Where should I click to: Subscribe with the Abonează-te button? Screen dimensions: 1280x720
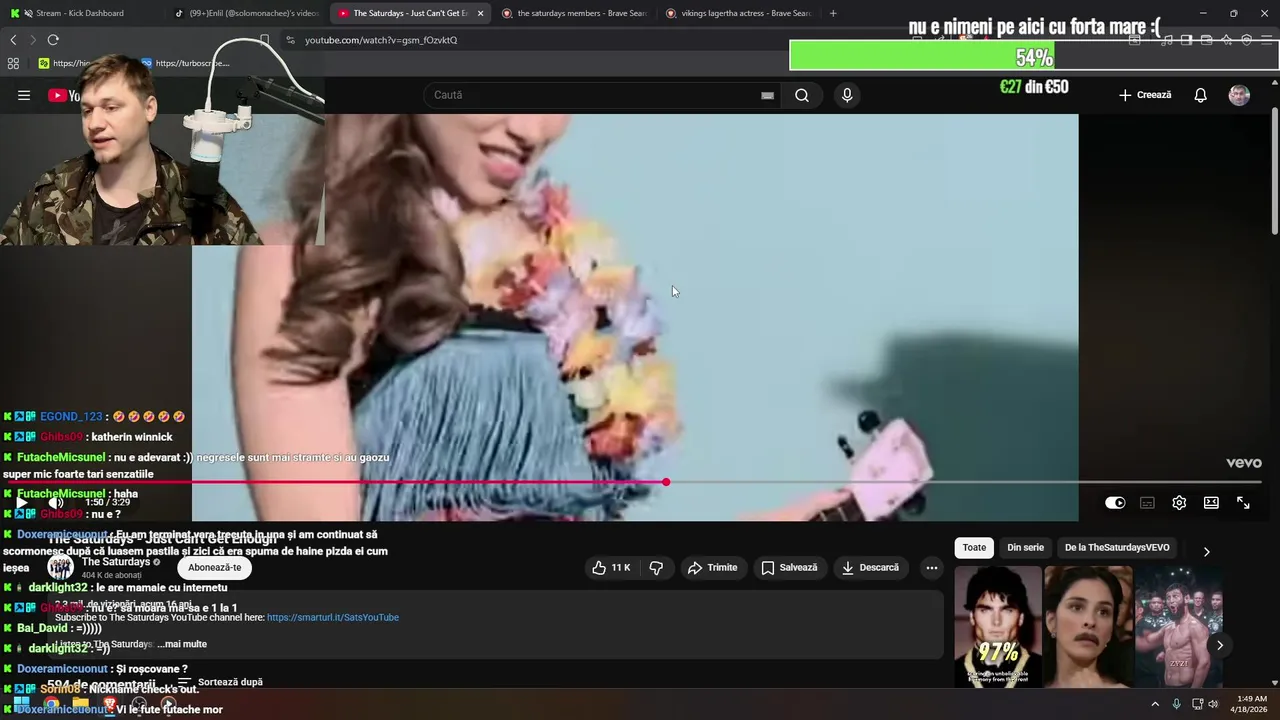[x=214, y=567]
